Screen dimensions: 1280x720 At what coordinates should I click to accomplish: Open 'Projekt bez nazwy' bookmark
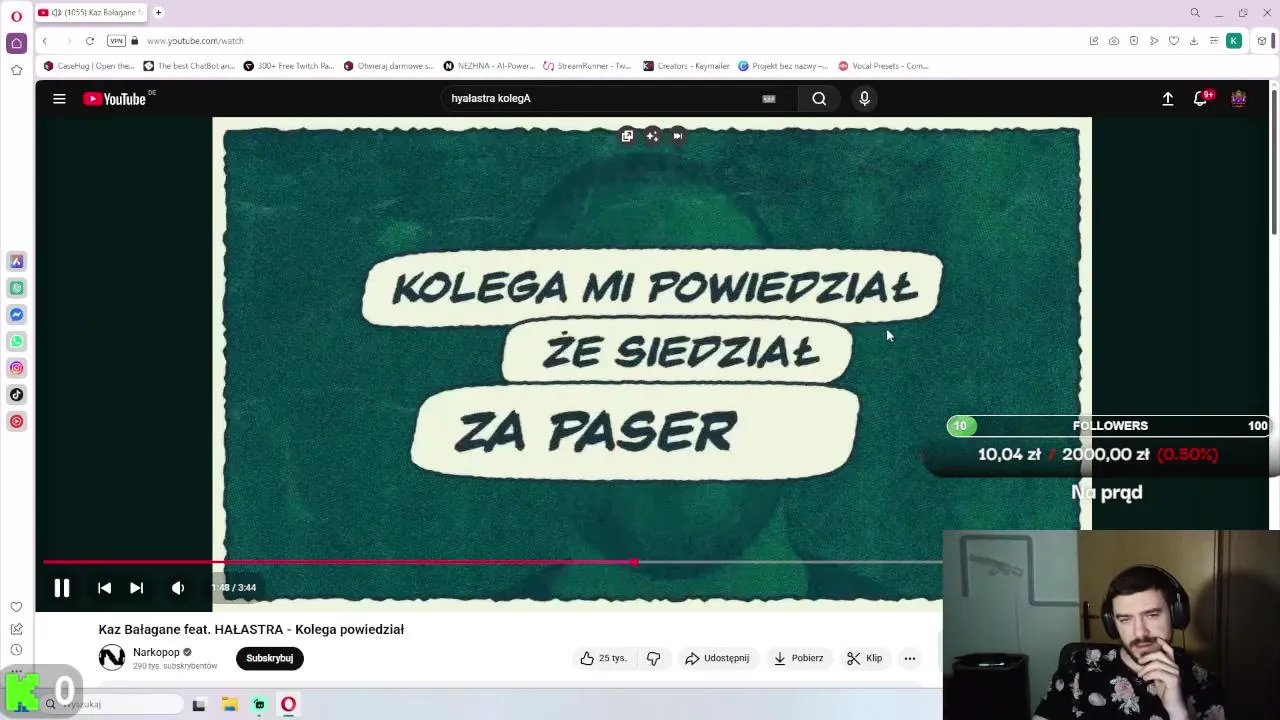(783, 66)
